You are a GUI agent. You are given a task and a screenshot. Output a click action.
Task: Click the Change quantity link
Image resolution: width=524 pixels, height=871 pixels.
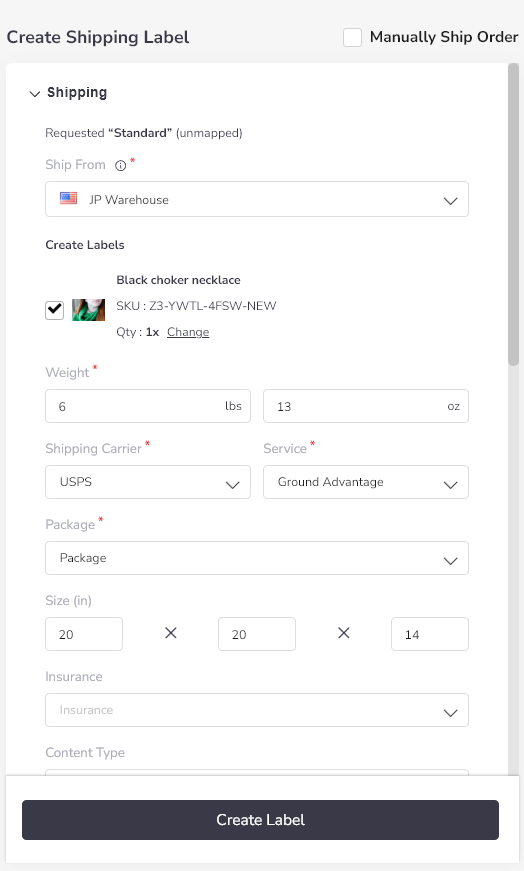point(188,332)
